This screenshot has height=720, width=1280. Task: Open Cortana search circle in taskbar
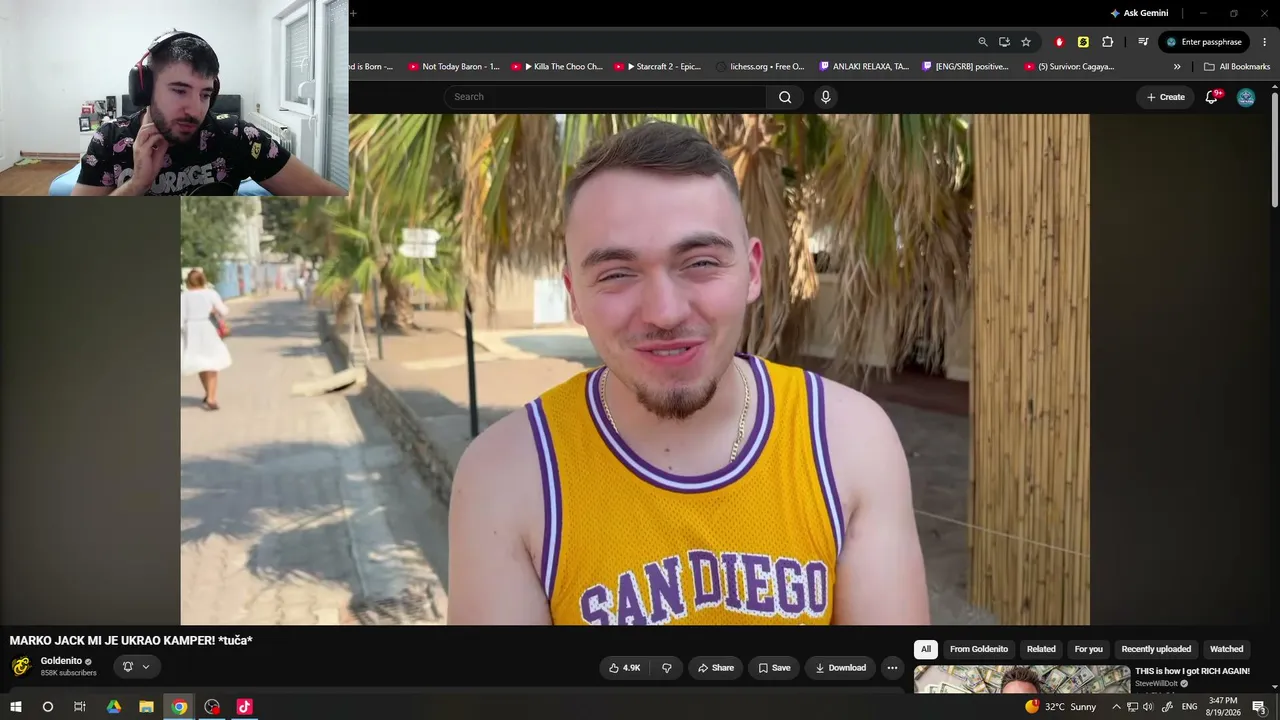(x=47, y=707)
